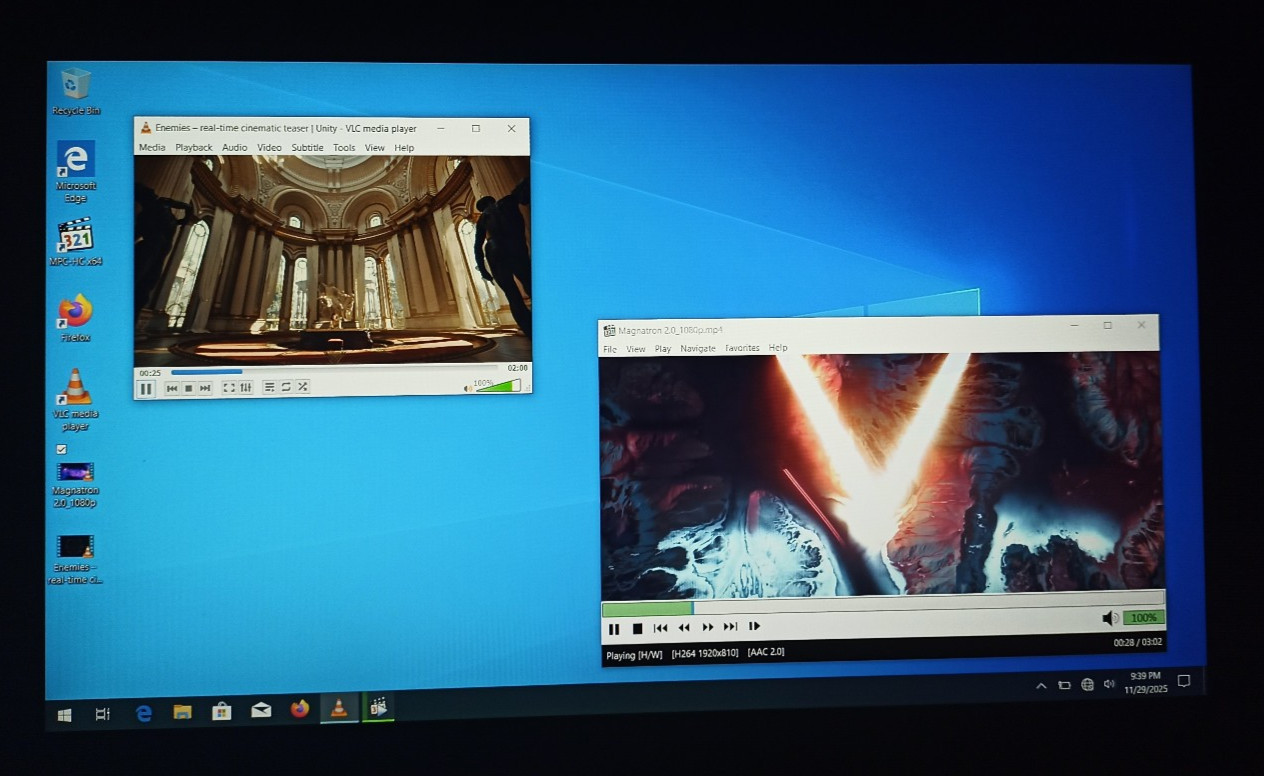Pause playback in VLC media player
Image resolution: width=1264 pixels, height=776 pixels.
(x=146, y=389)
